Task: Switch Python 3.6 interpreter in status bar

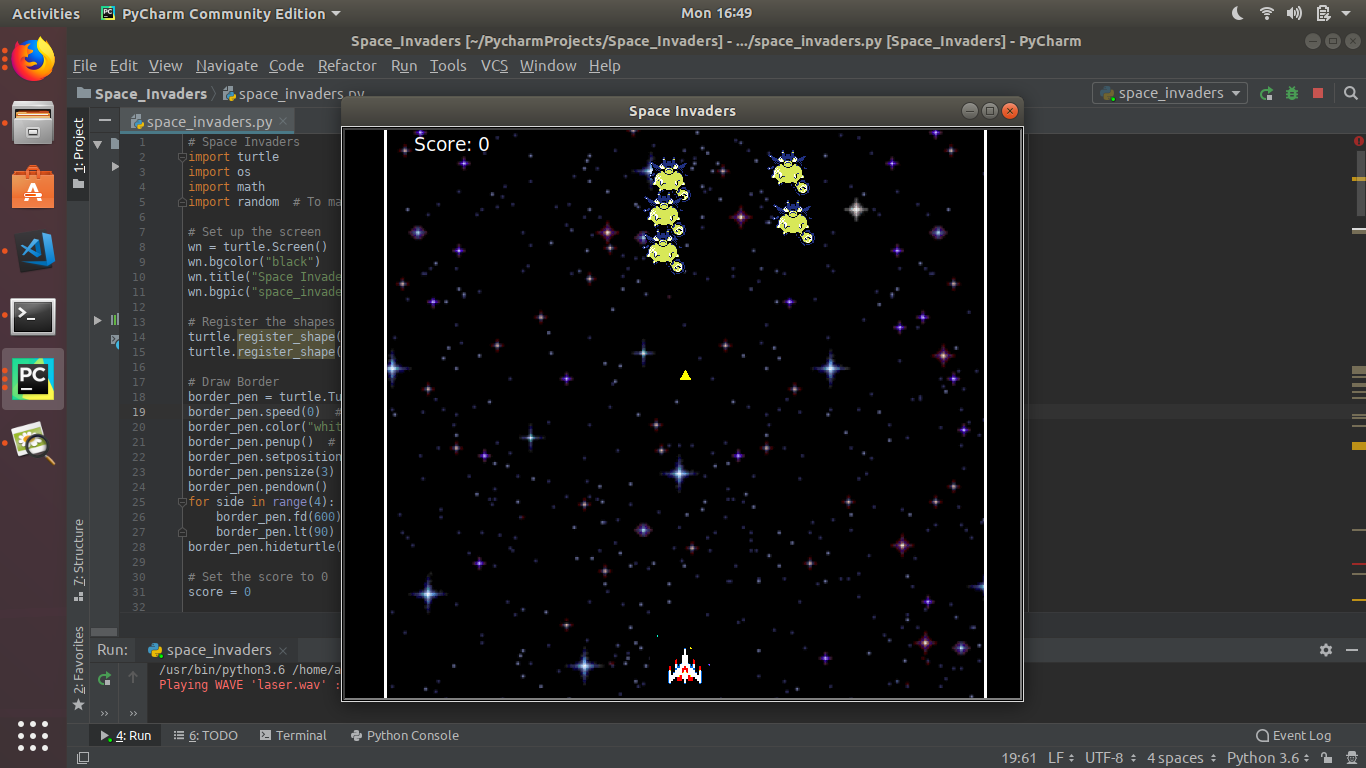Action: [x=1268, y=758]
